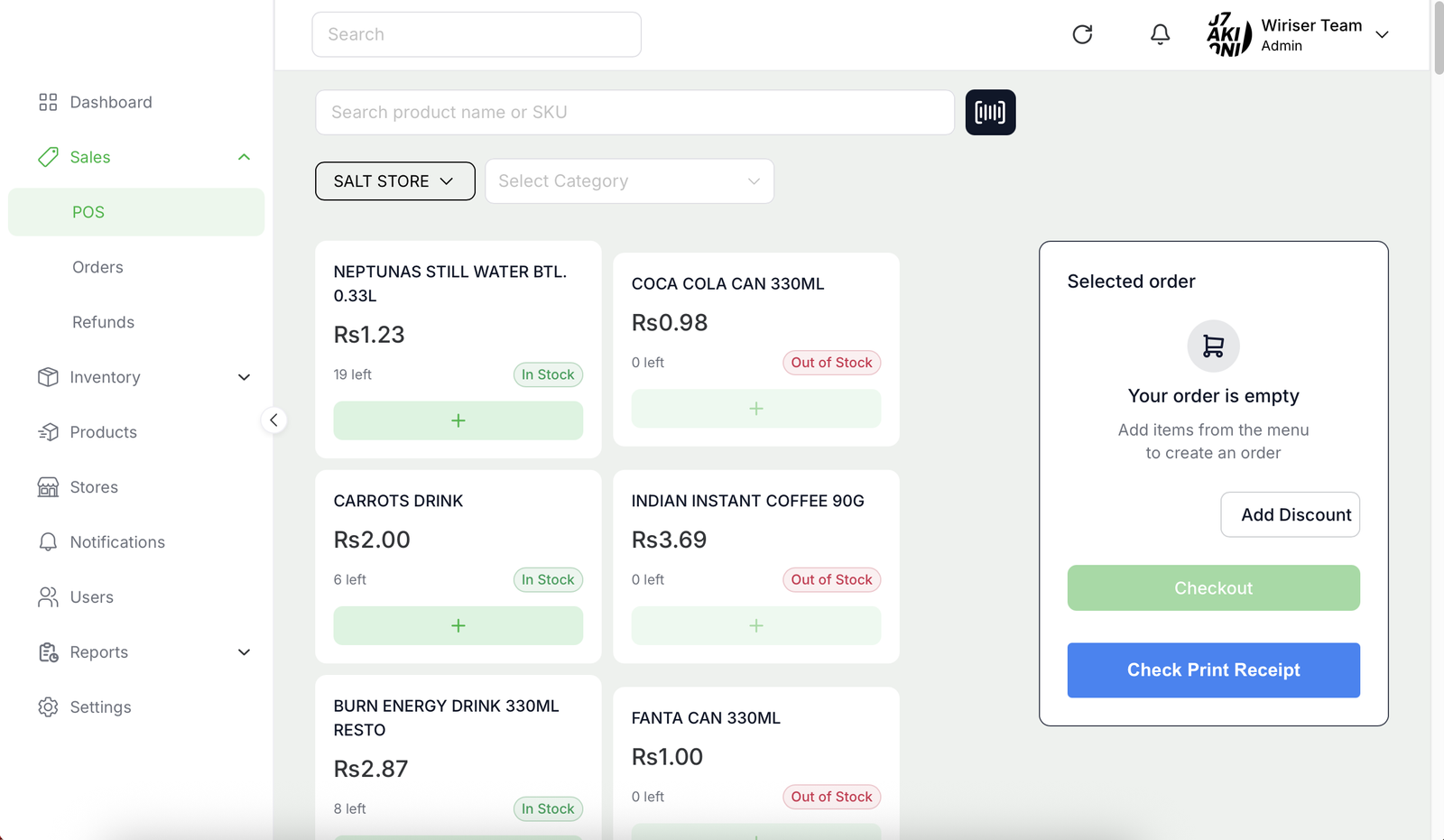The height and width of the screenshot is (840, 1444).
Task: Open the SALT STORE dropdown
Action: coord(395,181)
